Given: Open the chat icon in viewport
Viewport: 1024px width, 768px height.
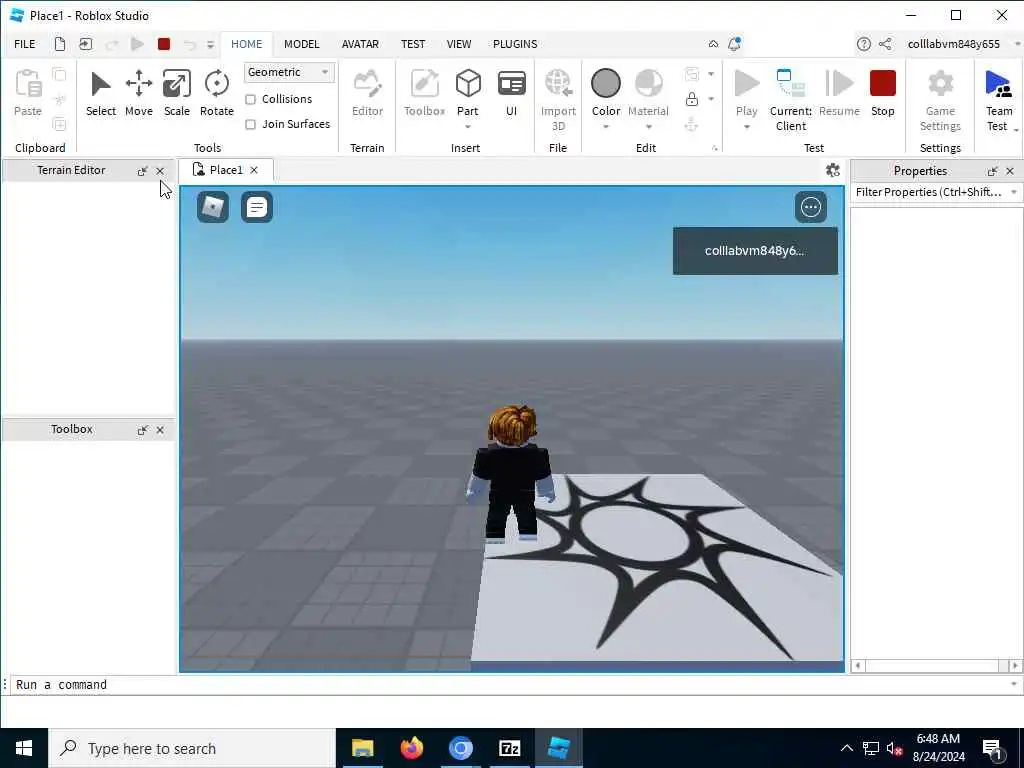Looking at the screenshot, I should (257, 207).
